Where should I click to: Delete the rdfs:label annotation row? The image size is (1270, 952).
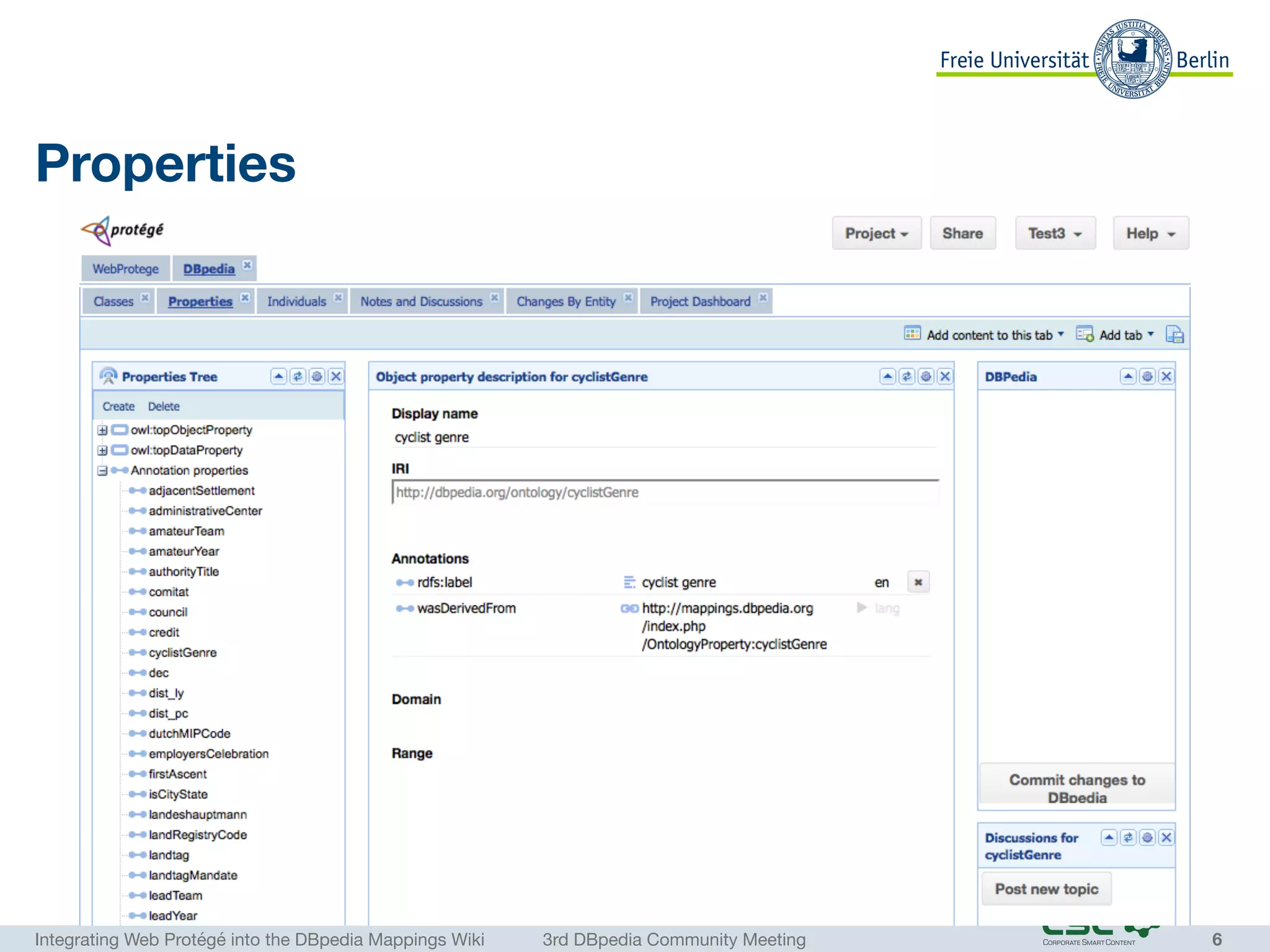(x=918, y=582)
